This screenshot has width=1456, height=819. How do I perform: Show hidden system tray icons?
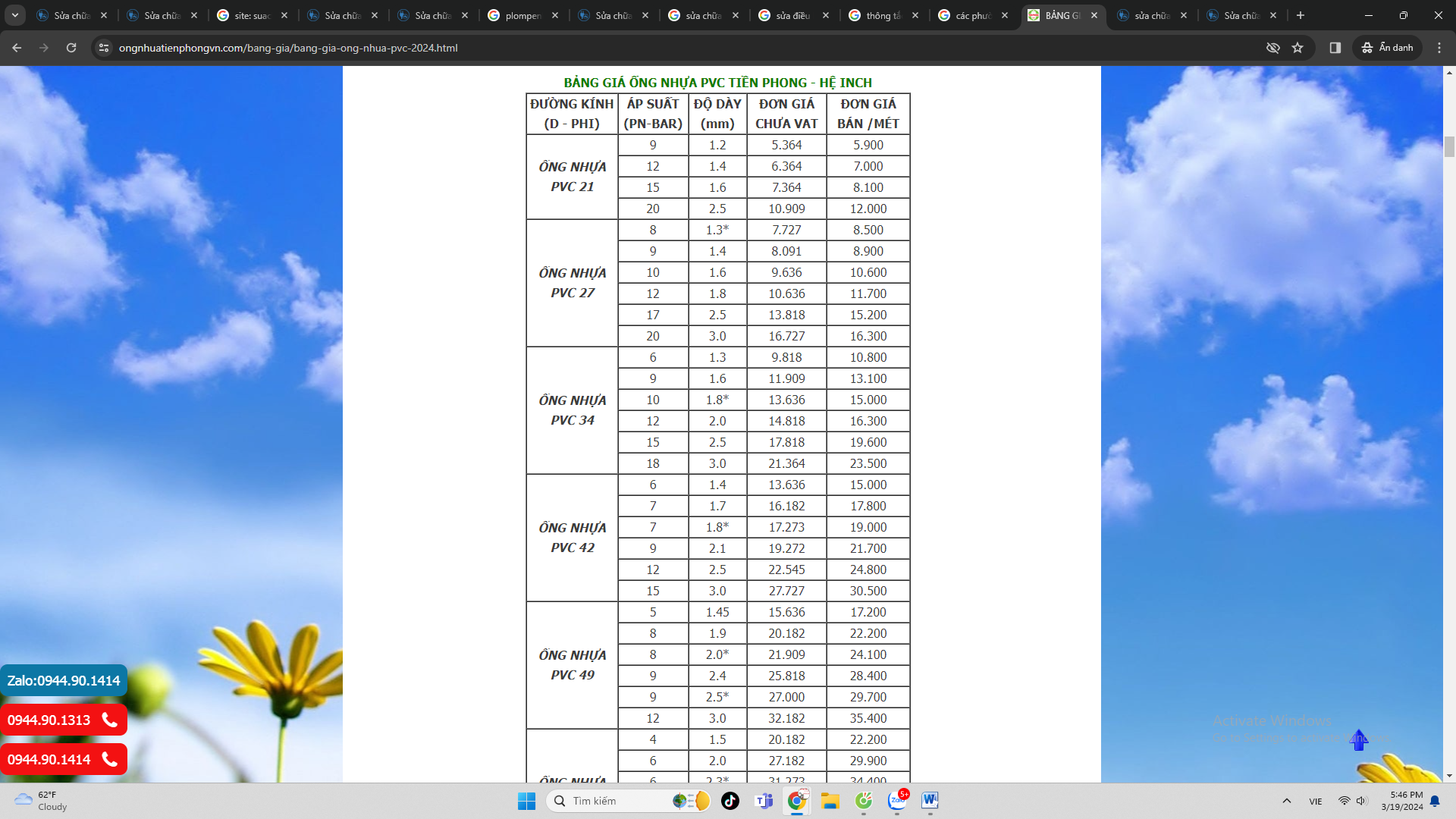coord(1287,801)
